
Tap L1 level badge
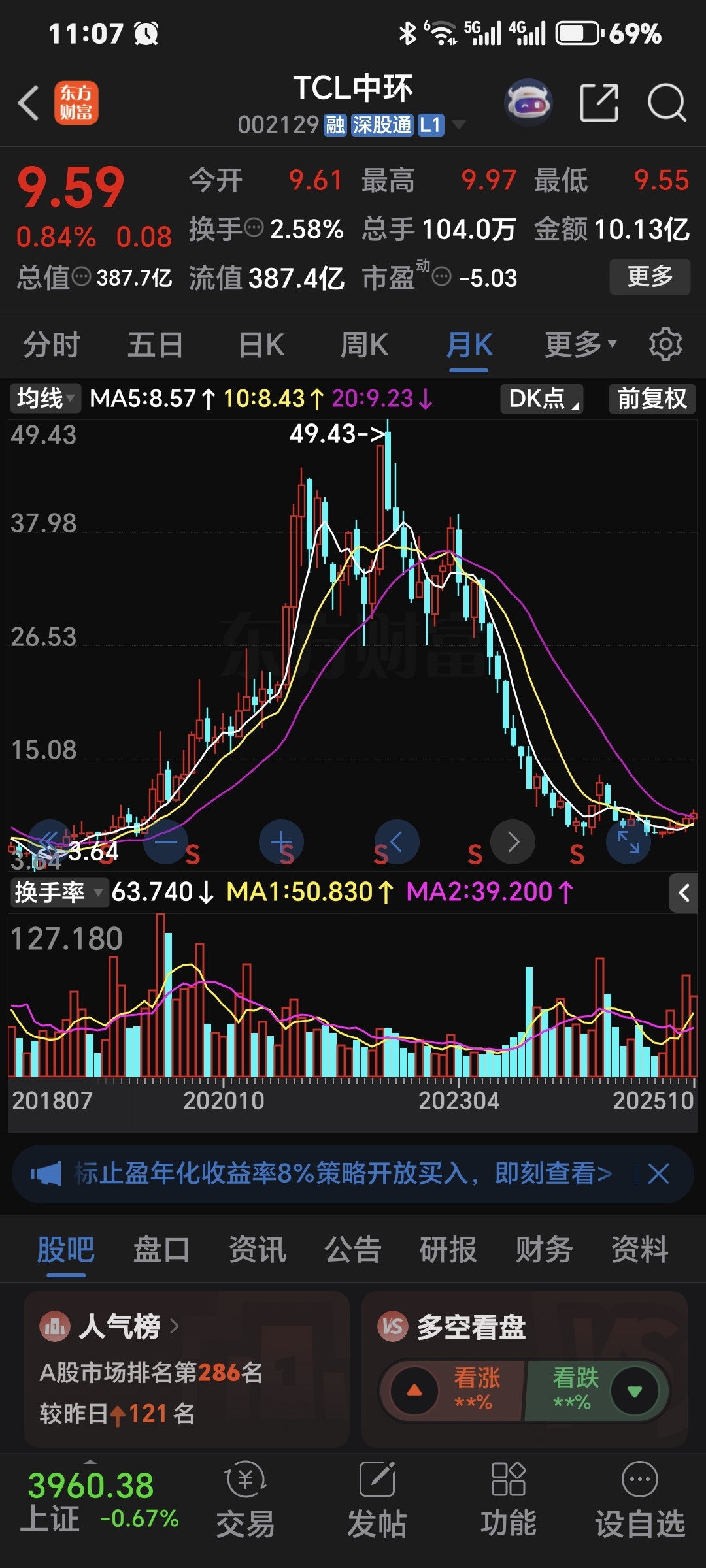tap(431, 124)
